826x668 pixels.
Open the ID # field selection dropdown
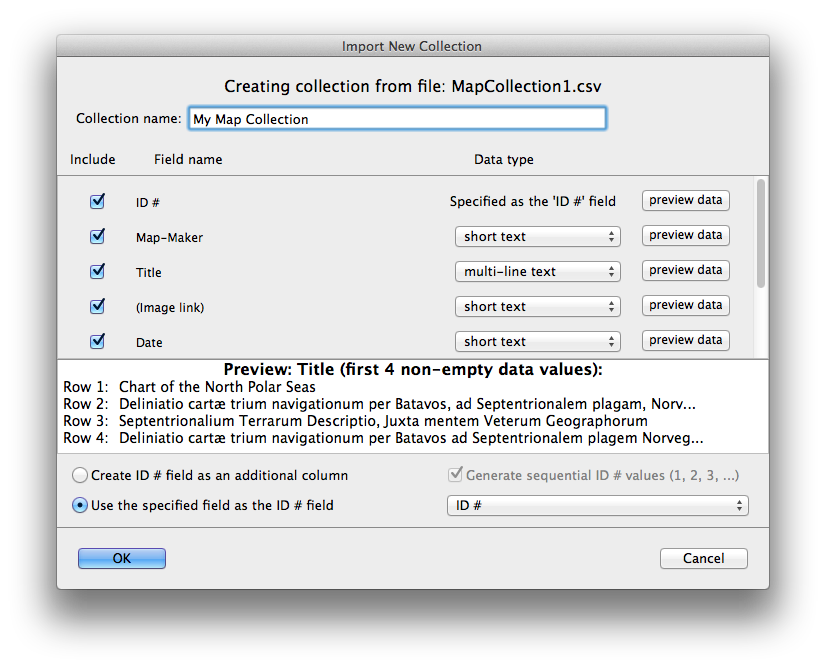click(597, 505)
